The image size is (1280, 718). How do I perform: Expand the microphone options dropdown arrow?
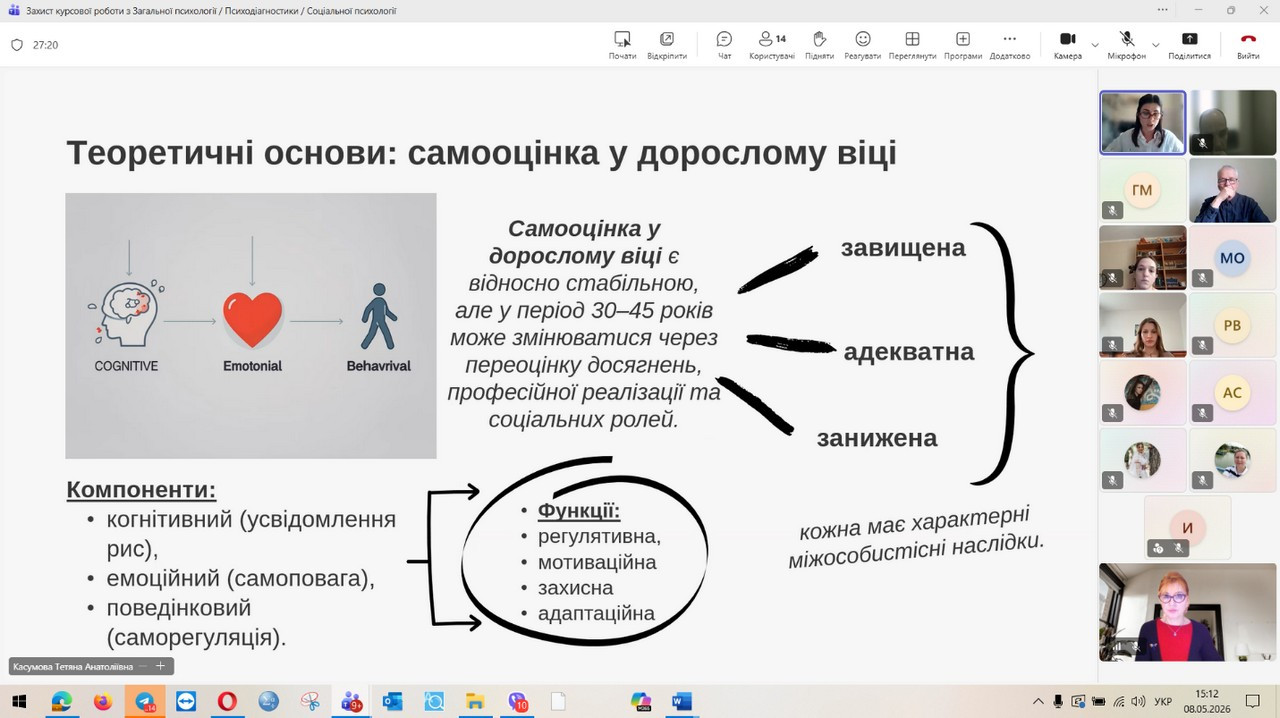pyautogui.click(x=1156, y=45)
